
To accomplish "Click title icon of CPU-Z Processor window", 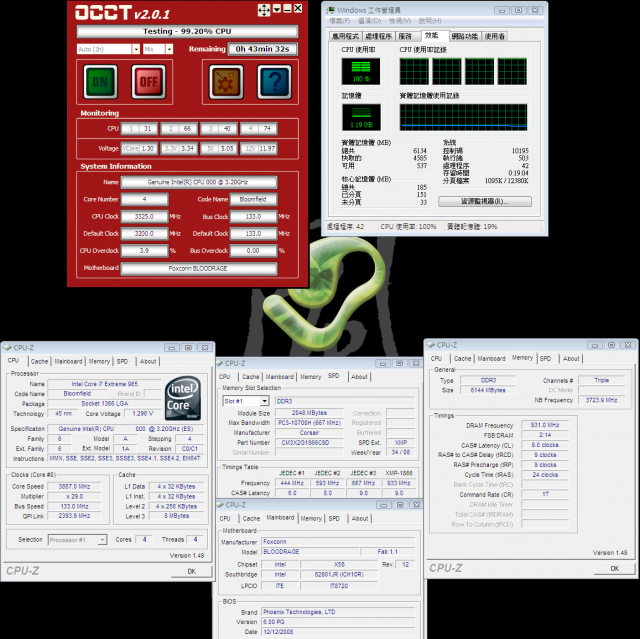I will (x=7, y=348).
